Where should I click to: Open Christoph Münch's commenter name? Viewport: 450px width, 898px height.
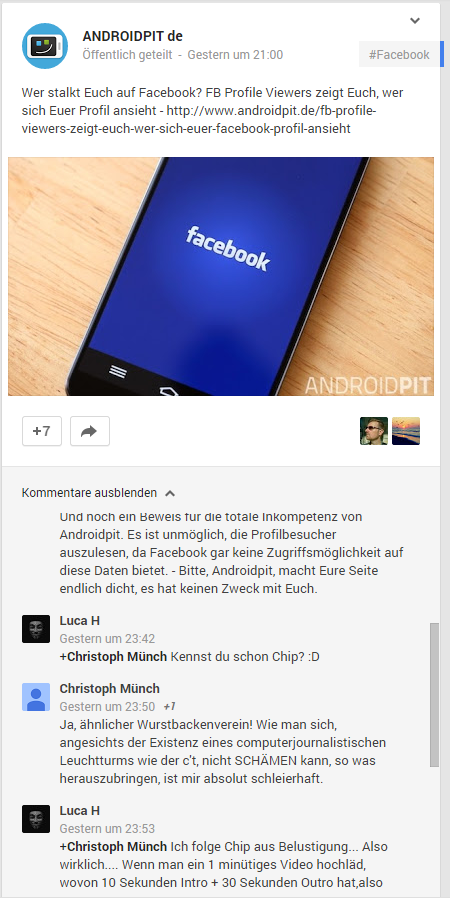click(109, 688)
